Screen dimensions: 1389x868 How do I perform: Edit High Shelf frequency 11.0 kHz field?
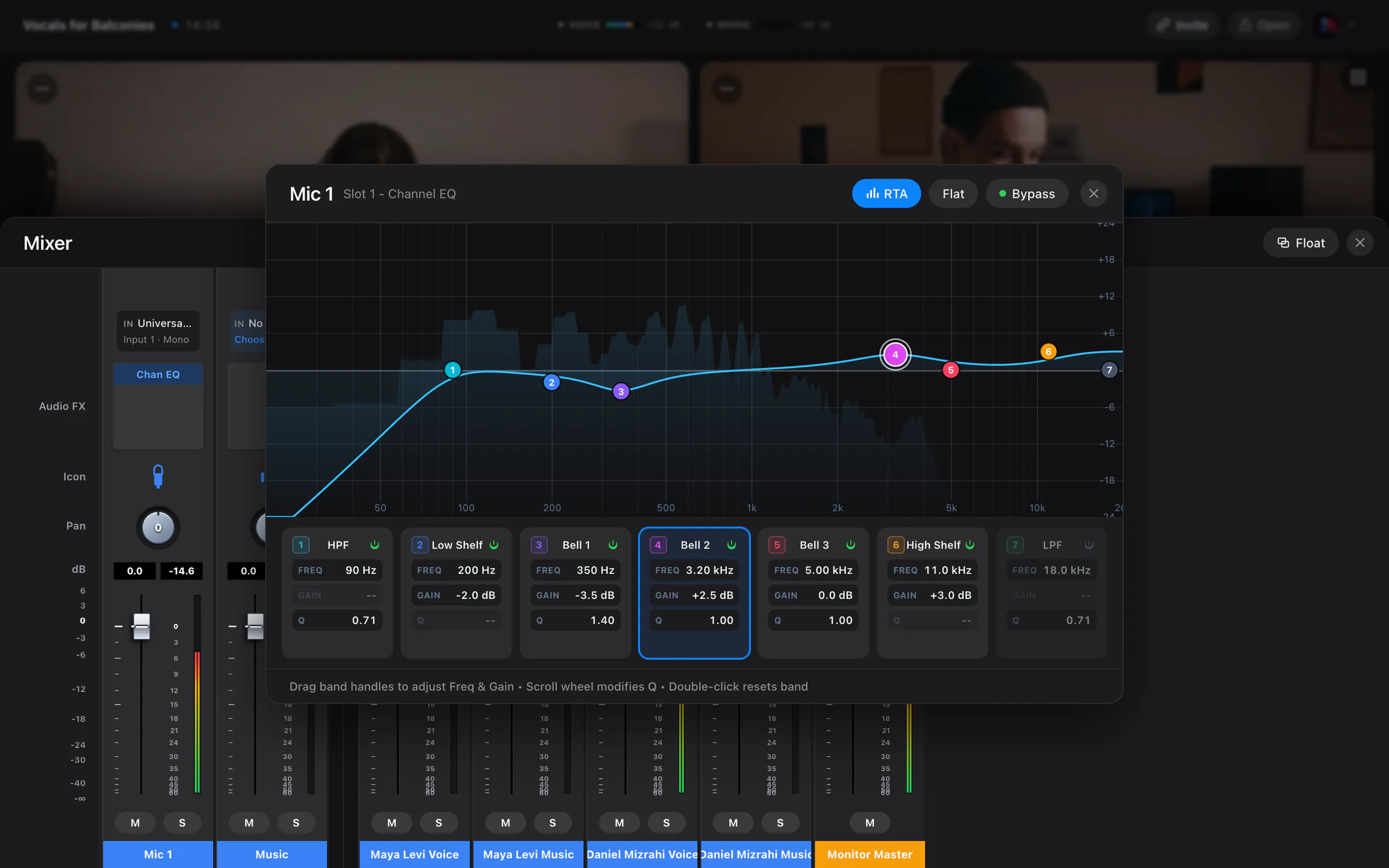click(x=932, y=570)
